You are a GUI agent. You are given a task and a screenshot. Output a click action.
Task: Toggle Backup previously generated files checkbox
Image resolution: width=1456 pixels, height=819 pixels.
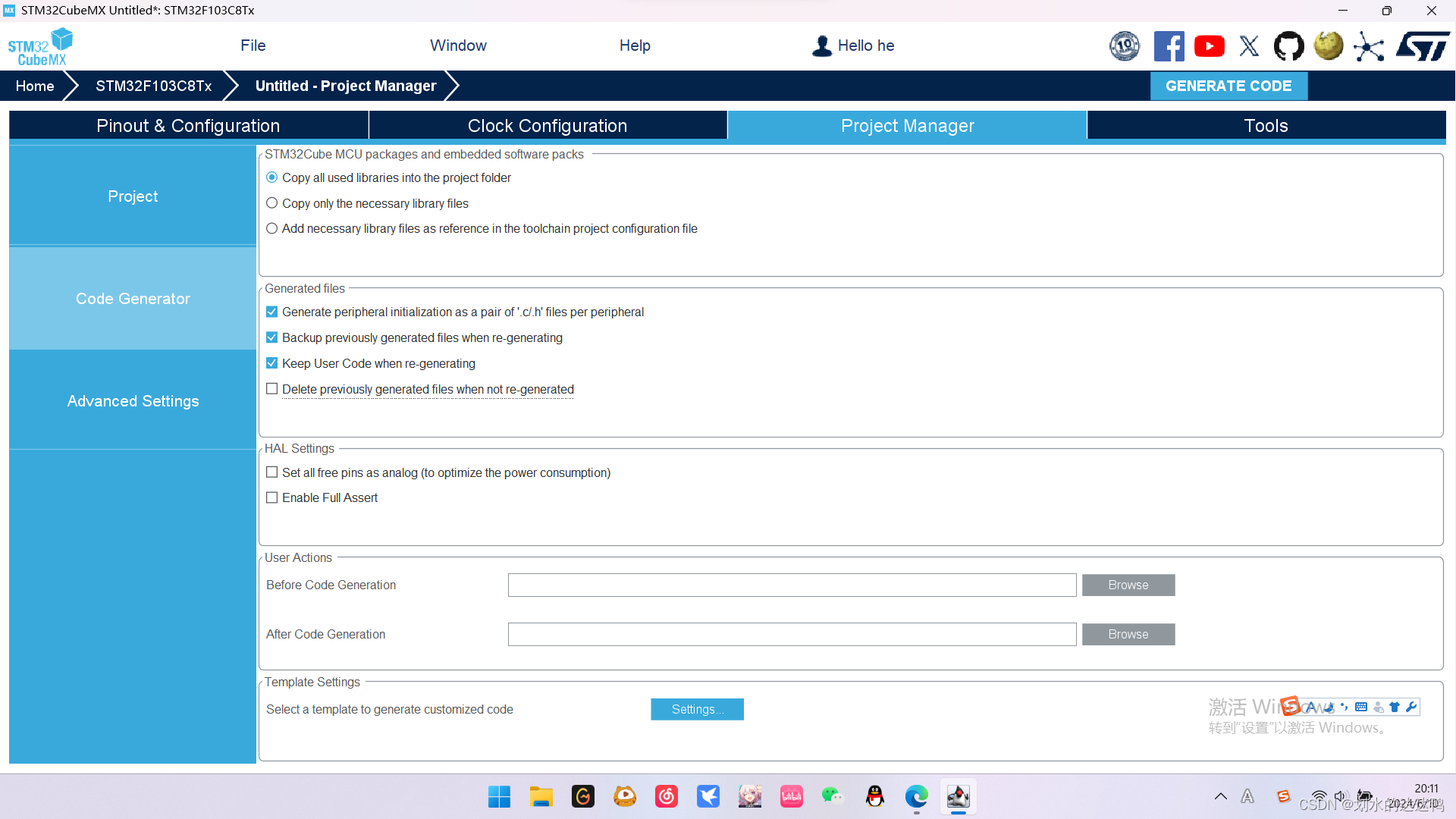(x=271, y=337)
